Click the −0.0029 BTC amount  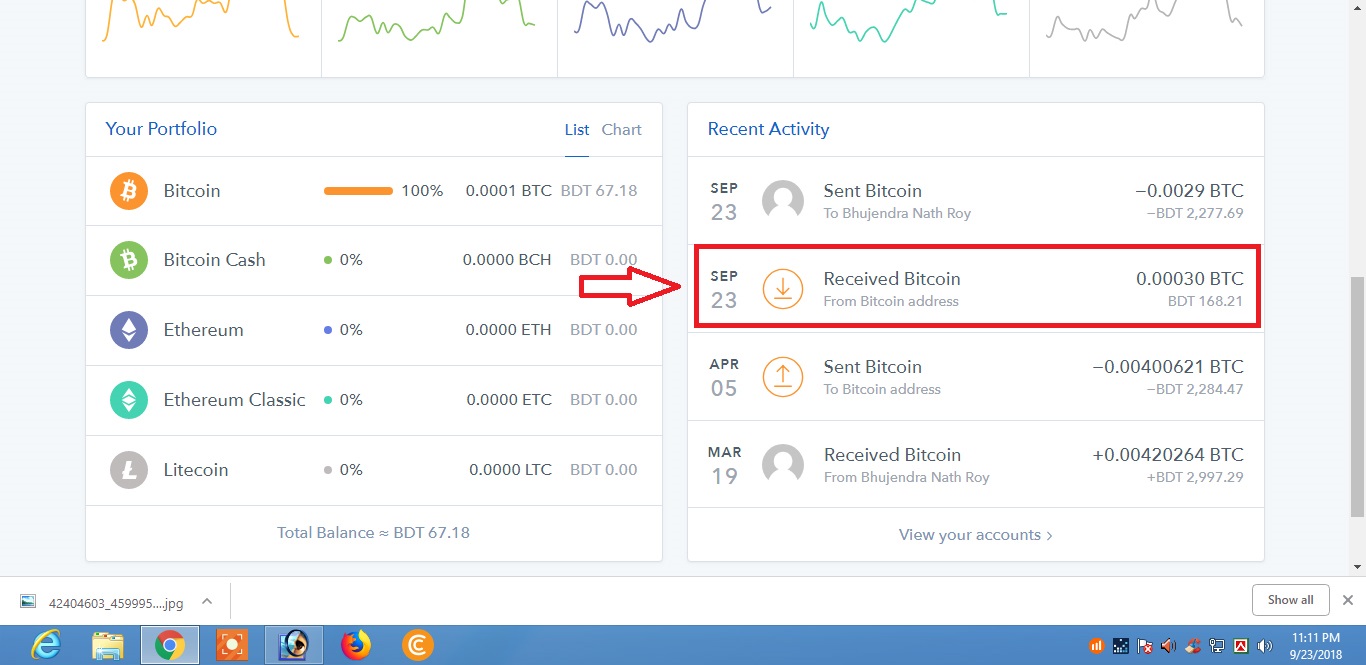[1190, 191]
